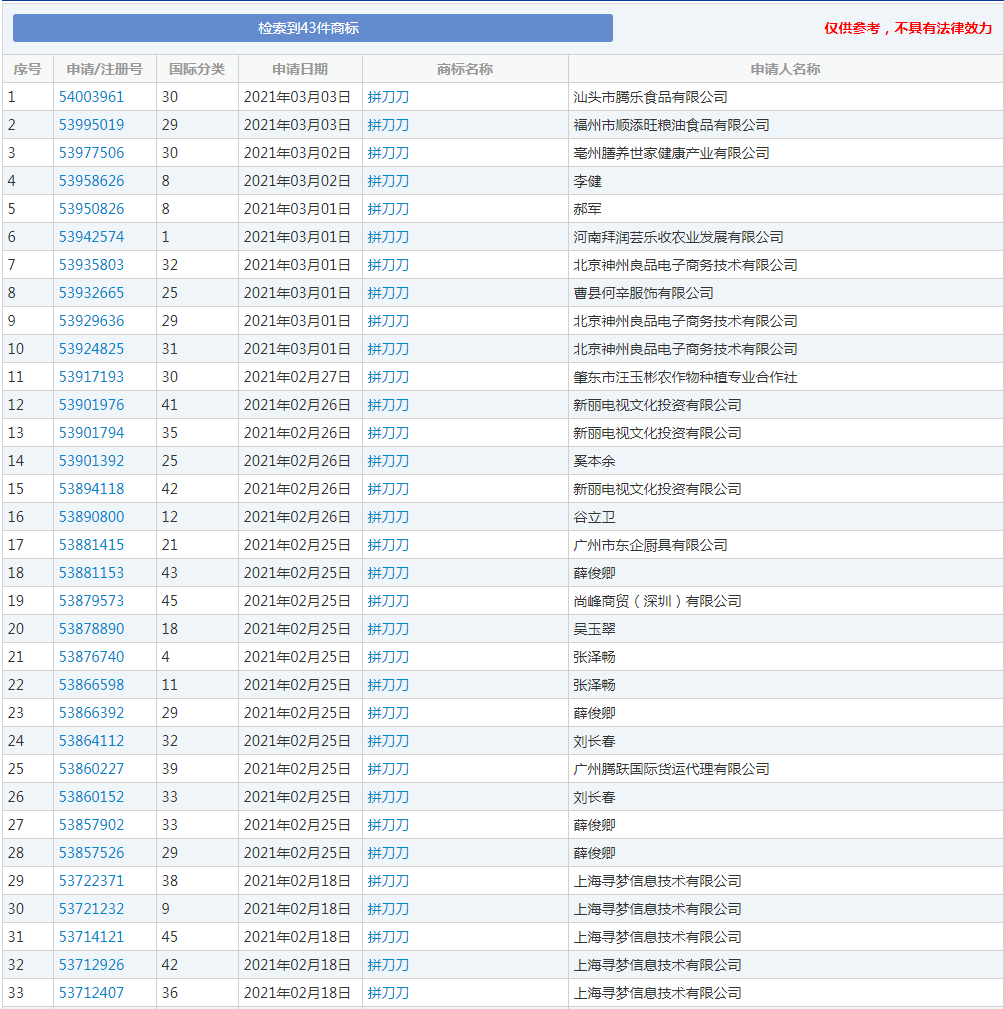The image size is (1004, 1009).
Task: Click the 申请人名称 column header
Action: coord(785,69)
